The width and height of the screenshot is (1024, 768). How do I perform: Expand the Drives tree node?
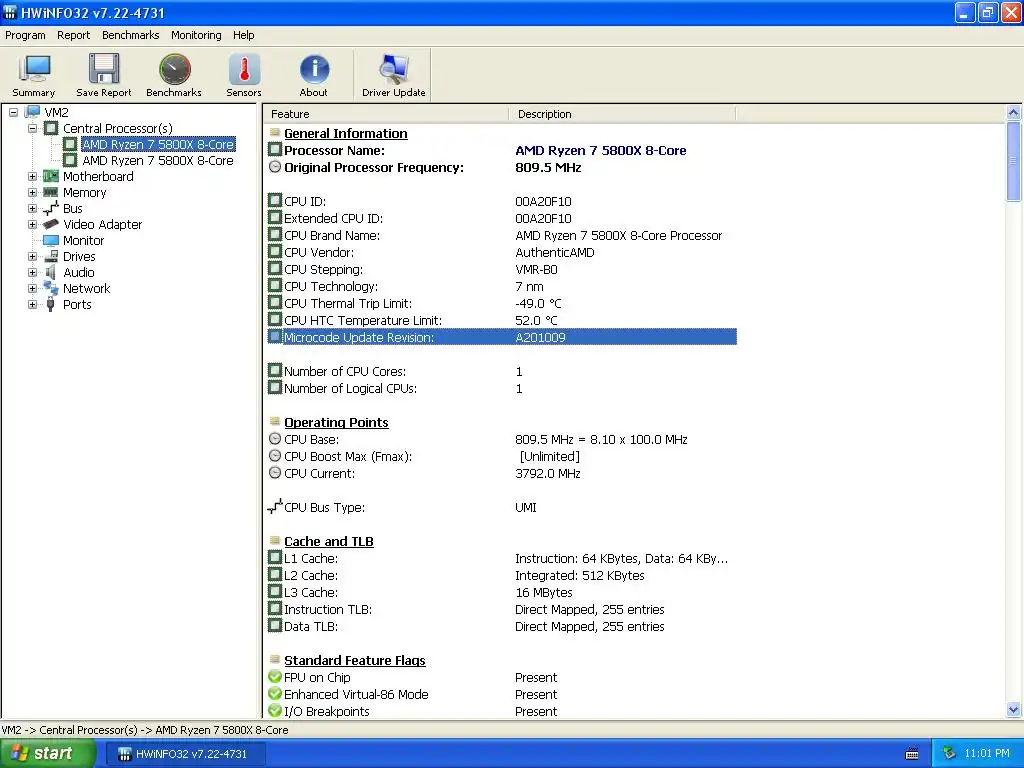tap(32, 257)
